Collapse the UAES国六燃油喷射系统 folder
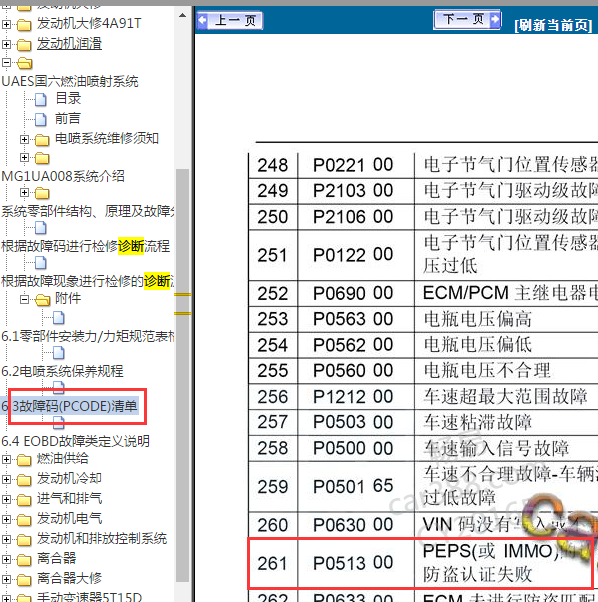598x602 pixels. (x=6, y=62)
